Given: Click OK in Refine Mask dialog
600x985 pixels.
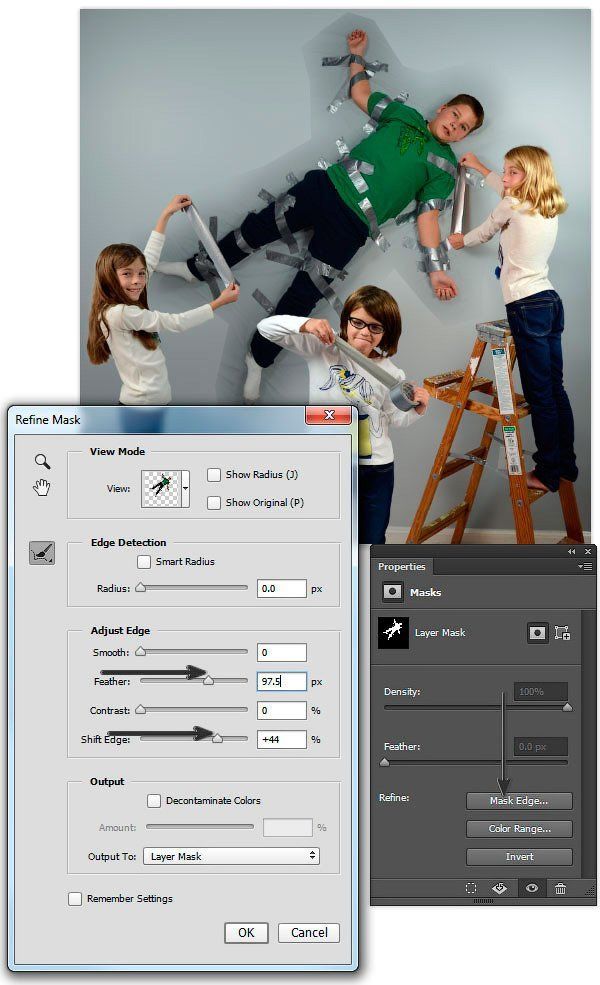Looking at the screenshot, I should tap(246, 933).
